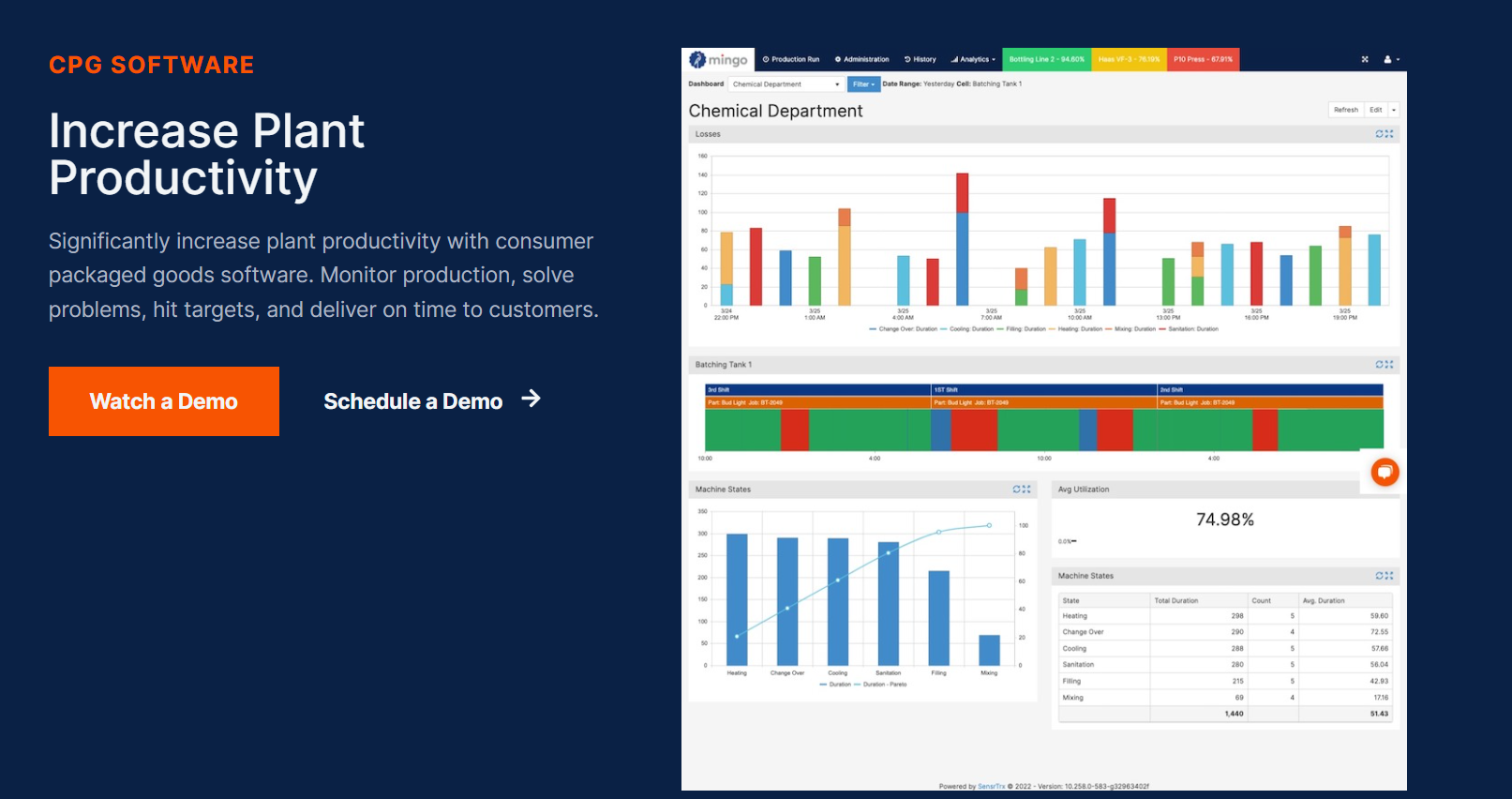Expand the user account dropdown

[x=1391, y=59]
